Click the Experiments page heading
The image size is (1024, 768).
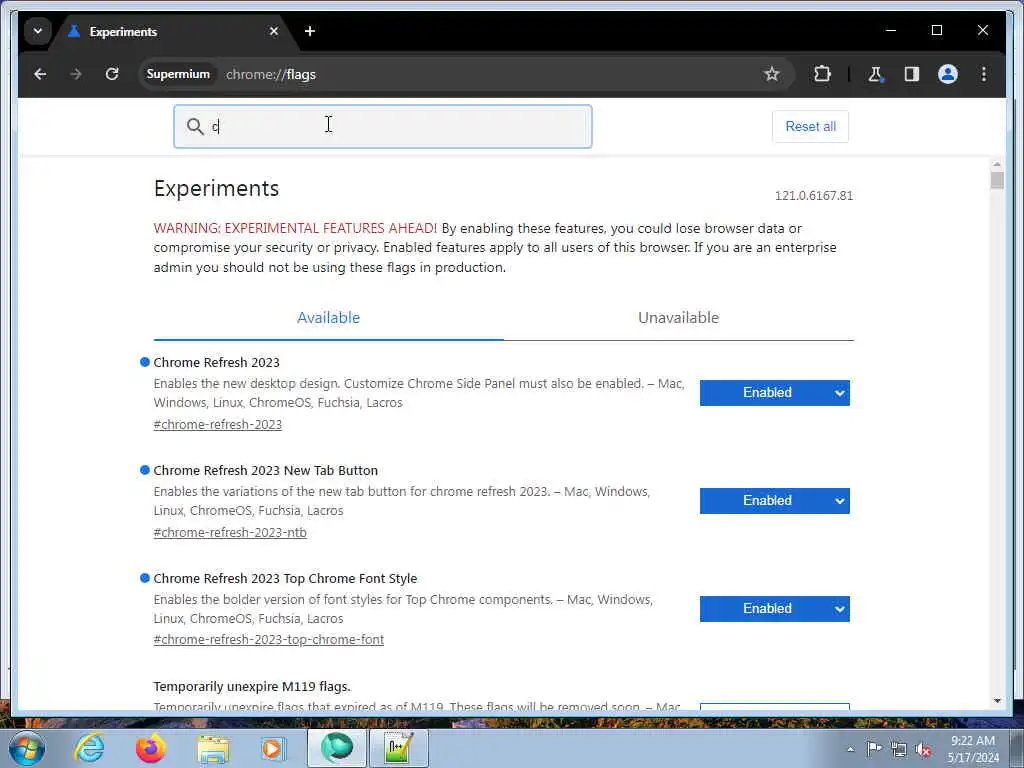(x=216, y=188)
